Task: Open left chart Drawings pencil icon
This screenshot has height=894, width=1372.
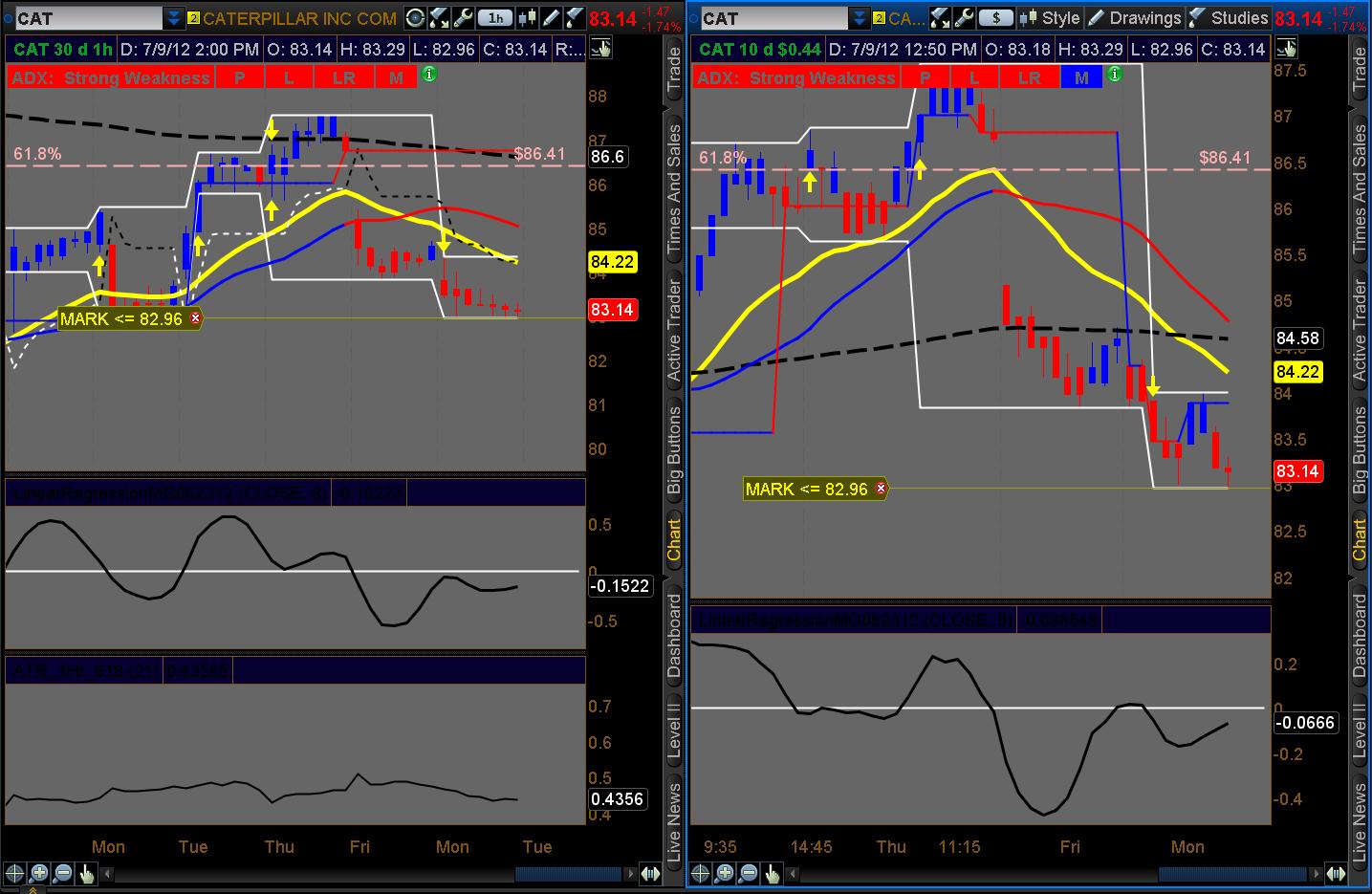Action: click(x=552, y=17)
